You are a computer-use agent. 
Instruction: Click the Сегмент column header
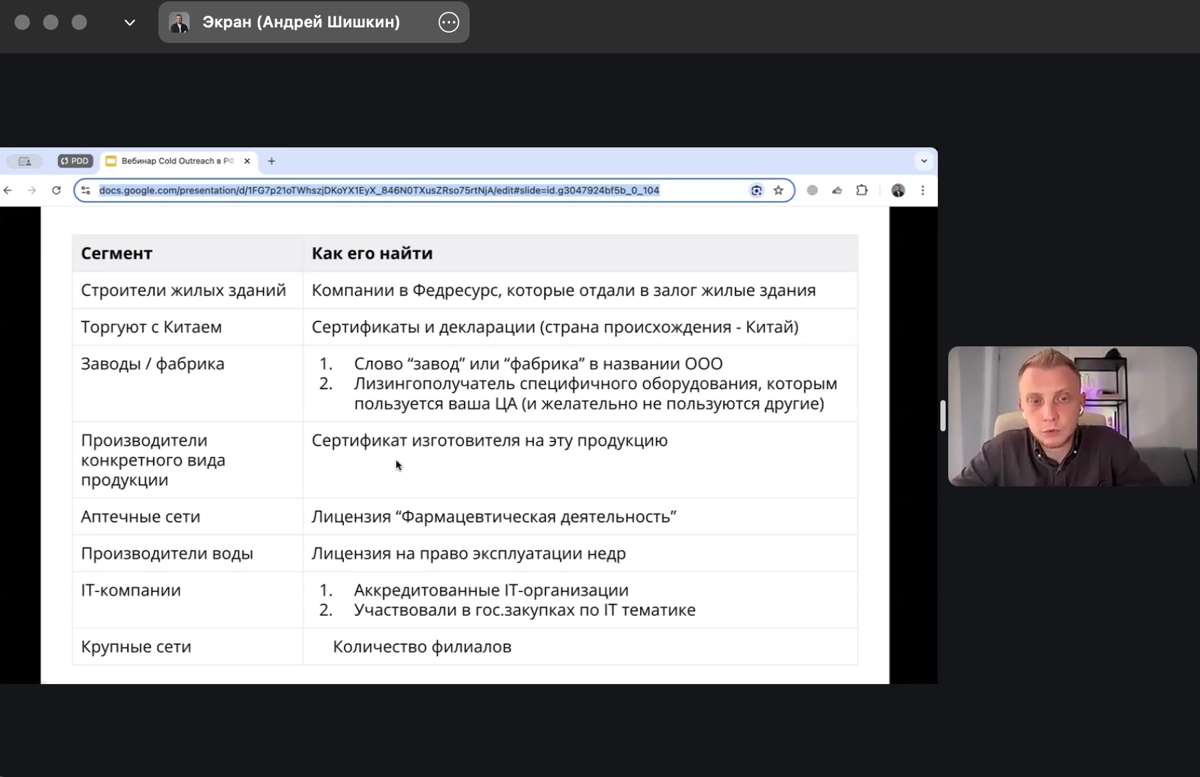[188, 253]
